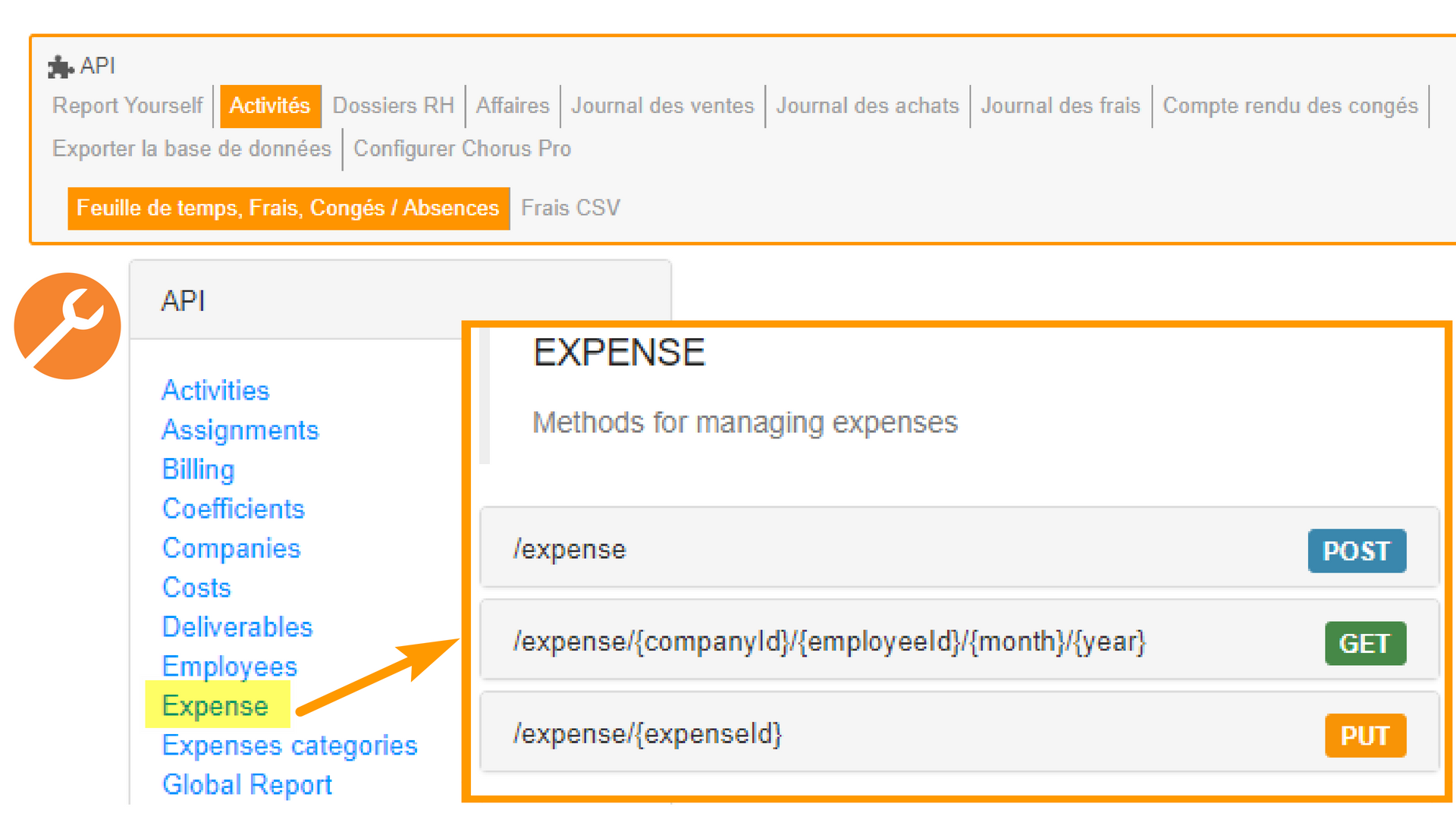Open Configurer Chorus Pro
Image resolution: width=1456 pixels, height=819 pixels.
click(462, 149)
